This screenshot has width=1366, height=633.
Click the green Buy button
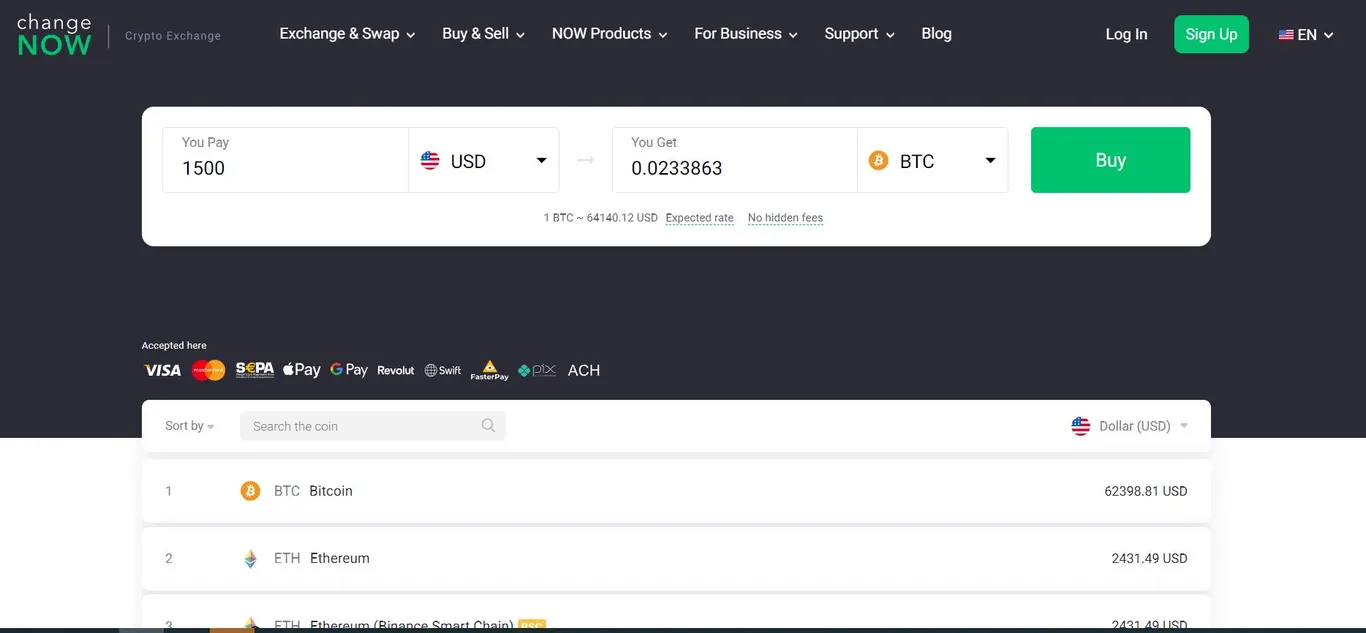tap(1110, 160)
